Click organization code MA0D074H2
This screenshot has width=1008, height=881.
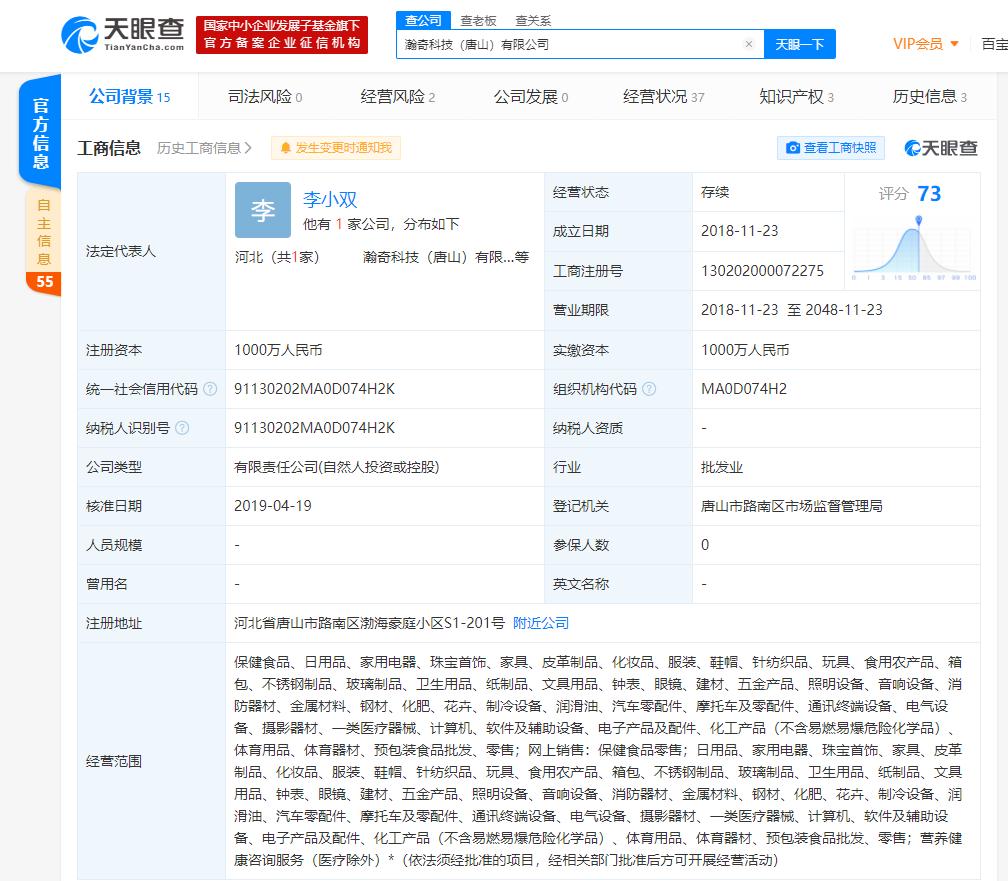click(x=744, y=389)
